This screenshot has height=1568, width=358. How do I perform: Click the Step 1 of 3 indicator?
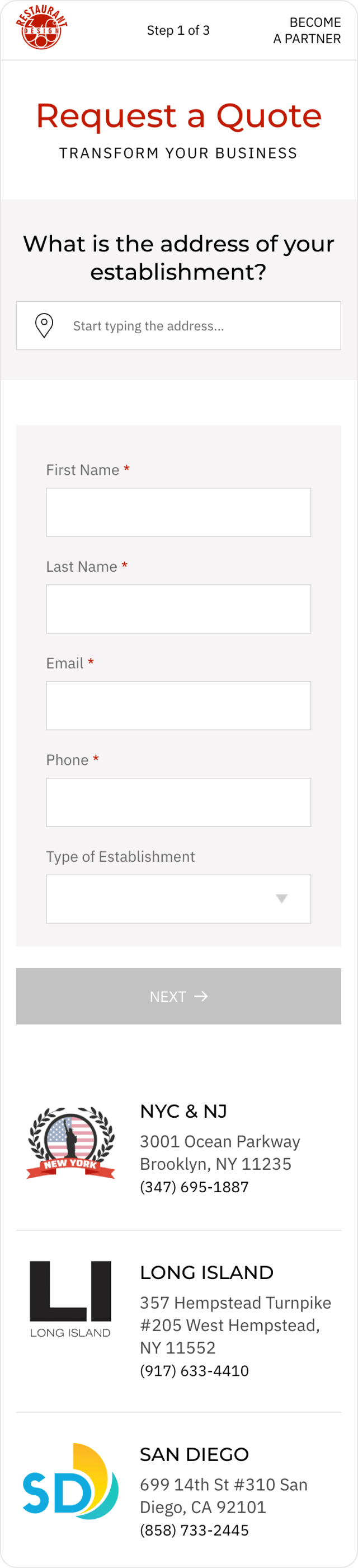pyautogui.click(x=178, y=30)
